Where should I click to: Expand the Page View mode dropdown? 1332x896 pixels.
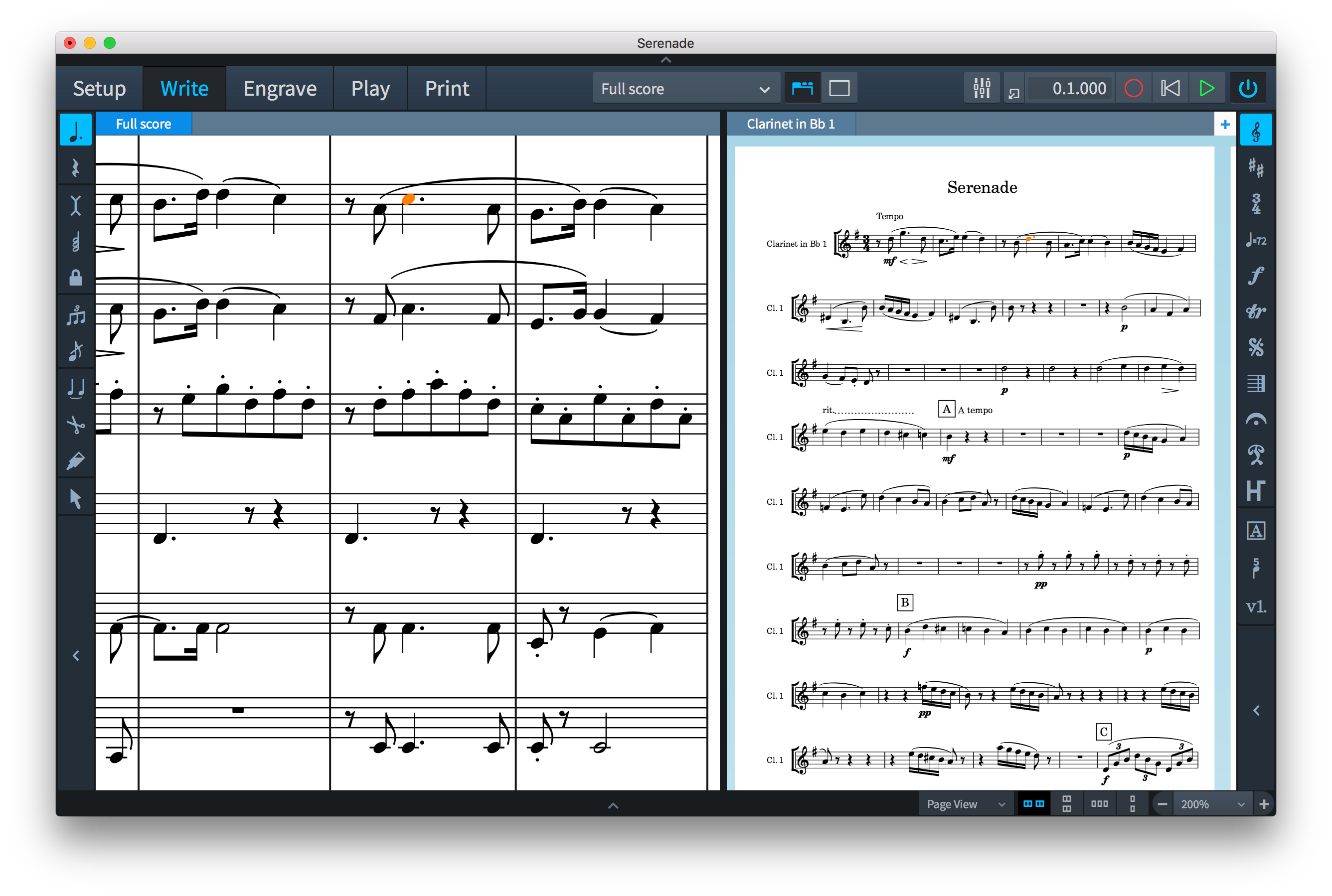965,804
